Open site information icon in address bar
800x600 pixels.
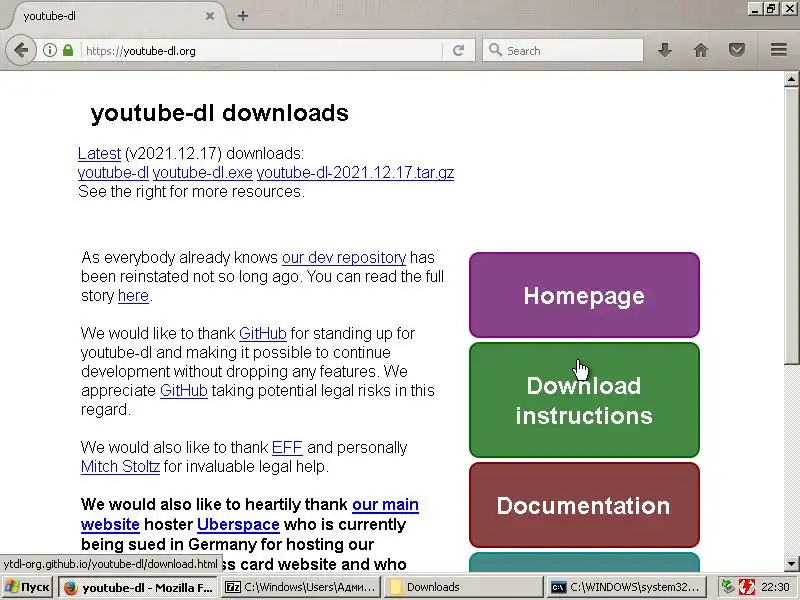(x=49, y=51)
